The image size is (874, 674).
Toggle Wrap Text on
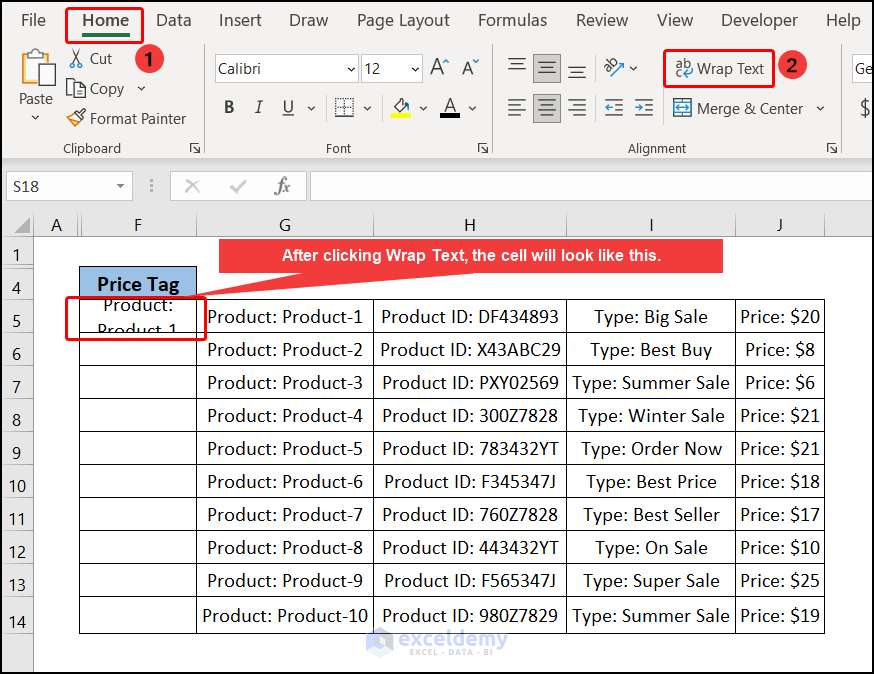coord(718,68)
